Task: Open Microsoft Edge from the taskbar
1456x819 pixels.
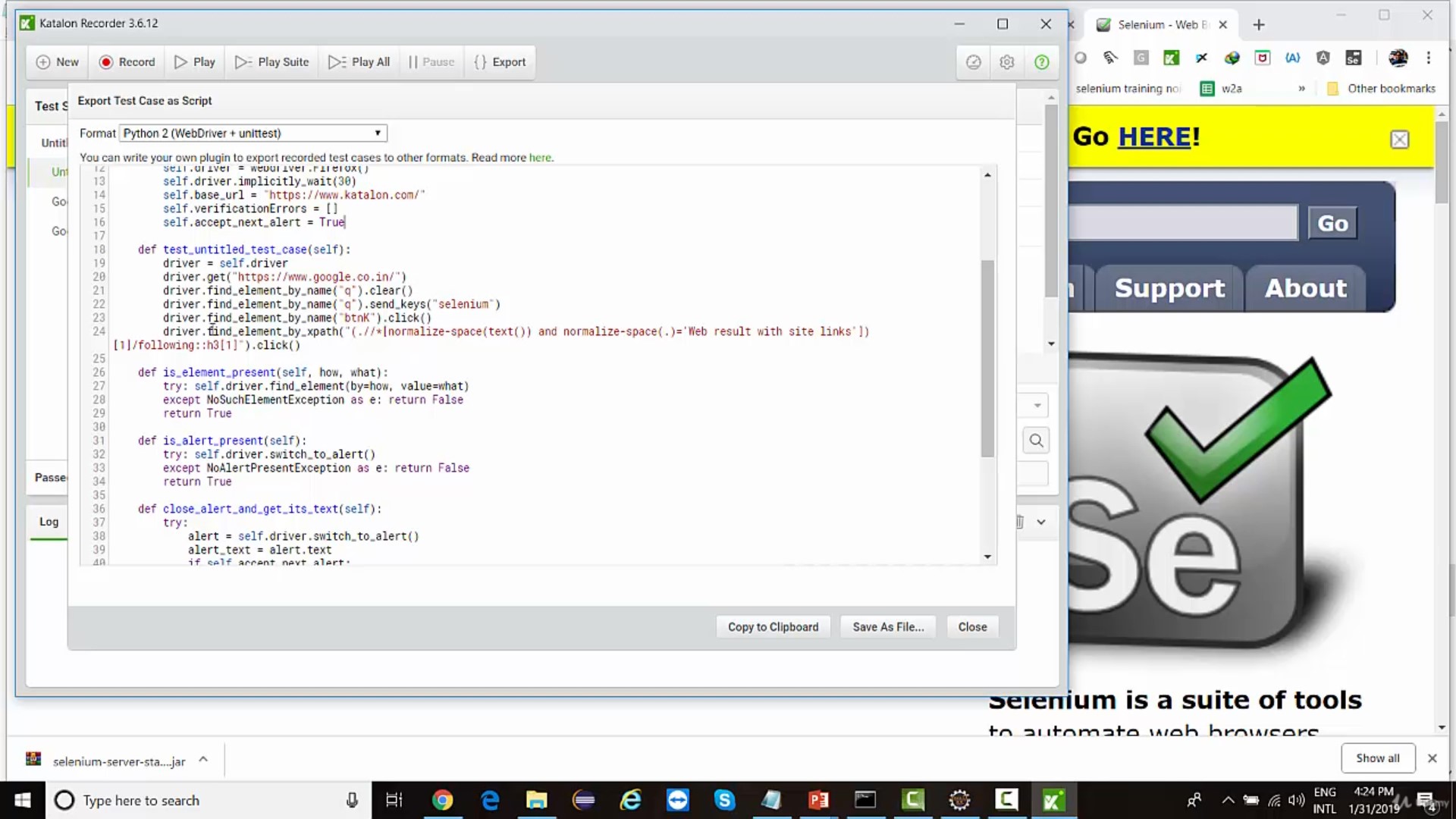Action: (490, 800)
